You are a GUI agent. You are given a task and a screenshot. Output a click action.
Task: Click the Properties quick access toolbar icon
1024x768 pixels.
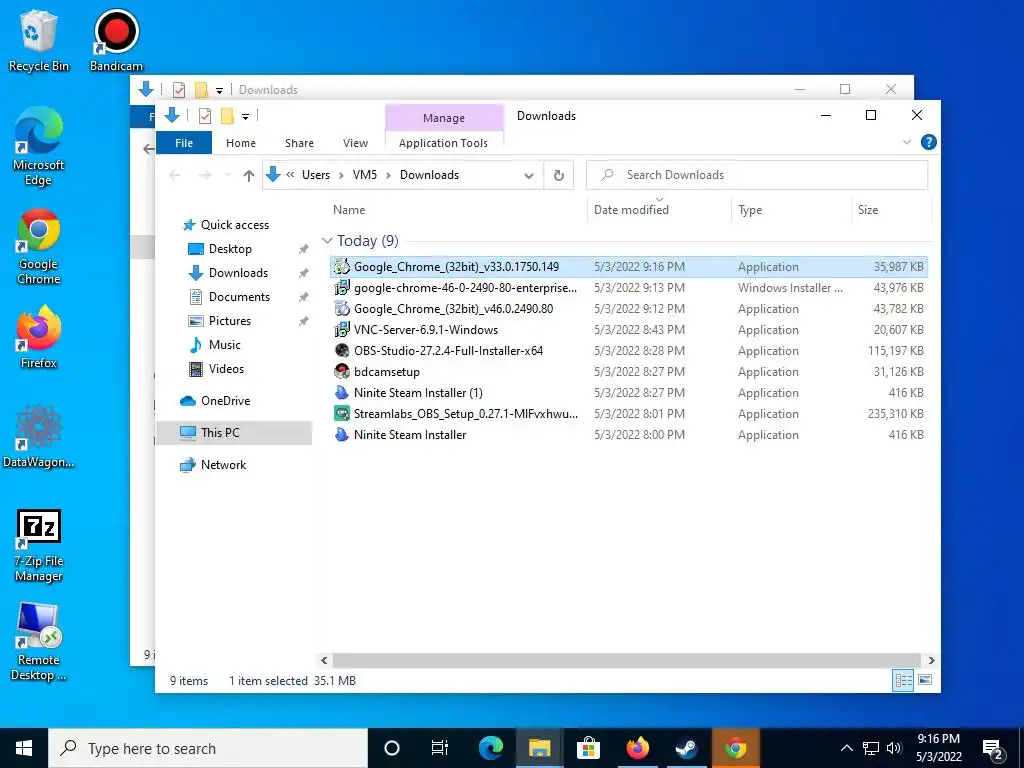click(x=204, y=116)
